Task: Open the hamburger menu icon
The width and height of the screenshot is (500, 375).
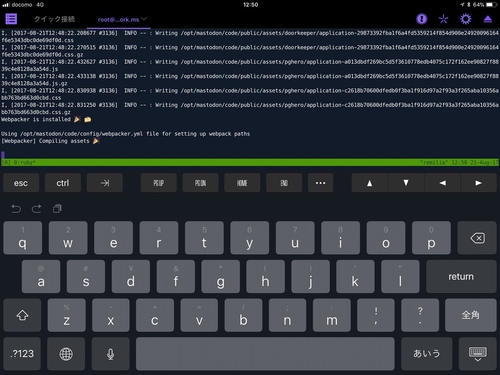Action: tap(11, 19)
